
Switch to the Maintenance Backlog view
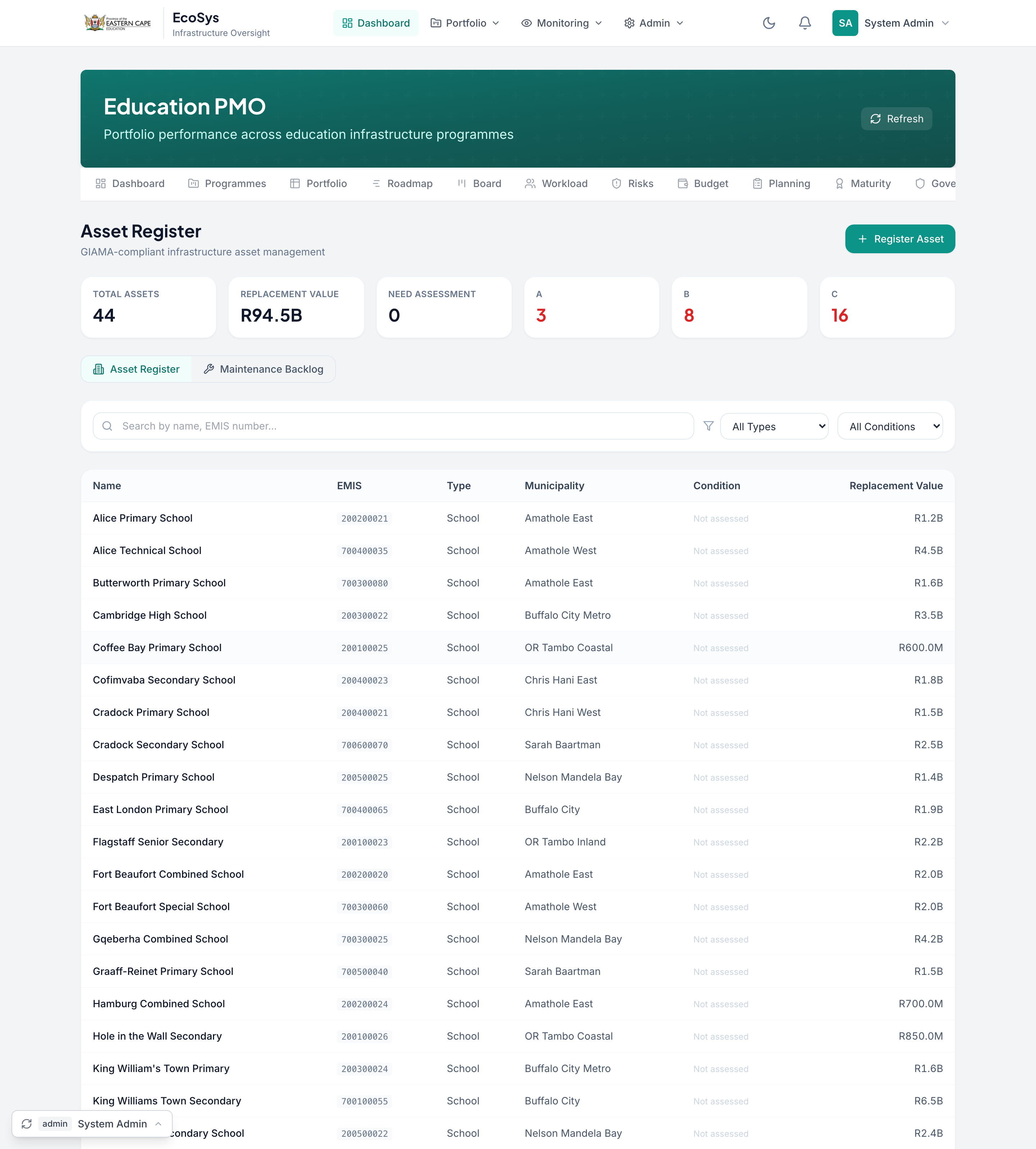tap(264, 369)
